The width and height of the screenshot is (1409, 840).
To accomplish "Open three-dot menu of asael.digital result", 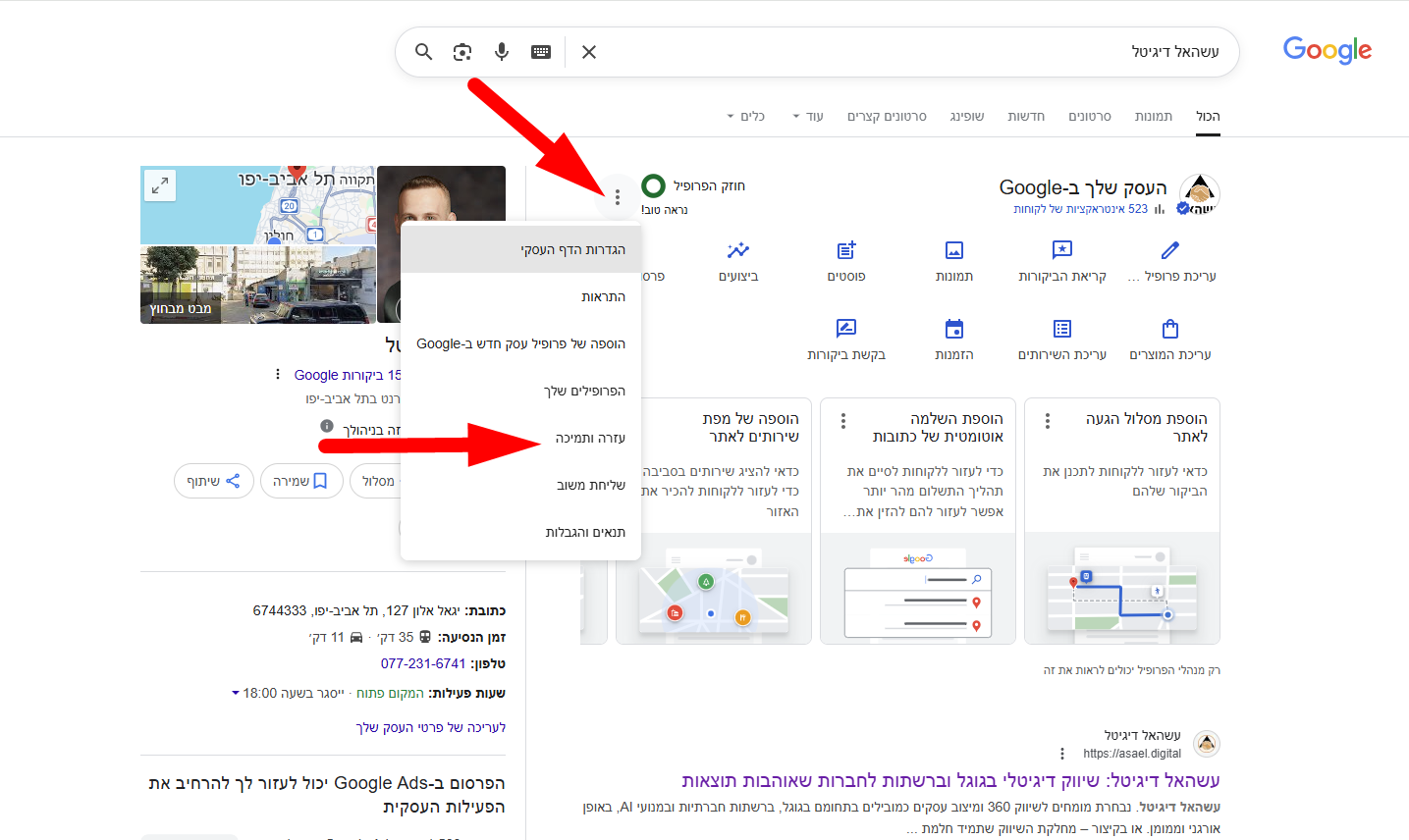I will (1062, 754).
